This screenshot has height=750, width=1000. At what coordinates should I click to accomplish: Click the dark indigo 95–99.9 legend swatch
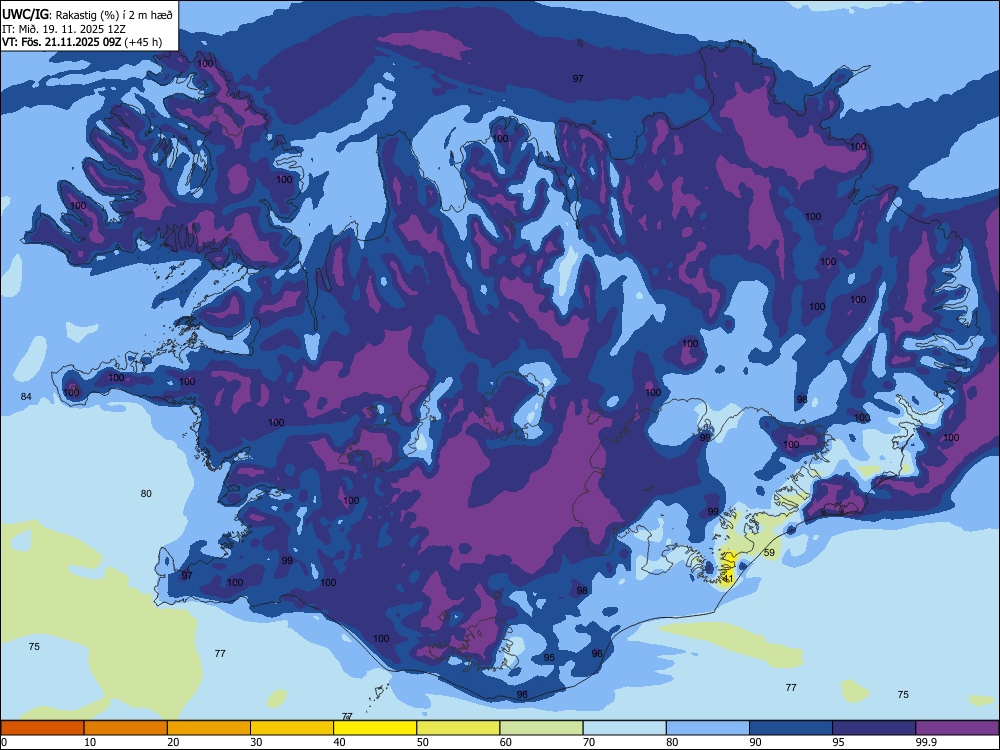click(874, 728)
